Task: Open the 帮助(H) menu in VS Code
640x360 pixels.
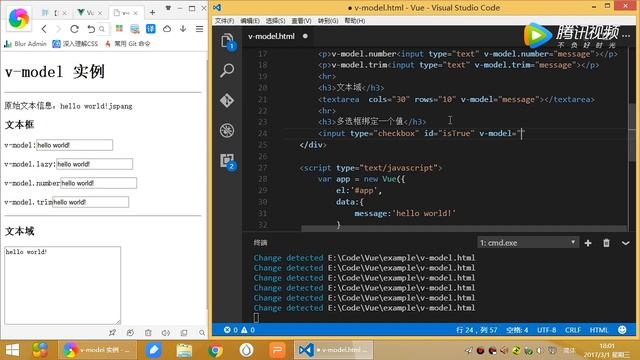Action: coord(355,20)
